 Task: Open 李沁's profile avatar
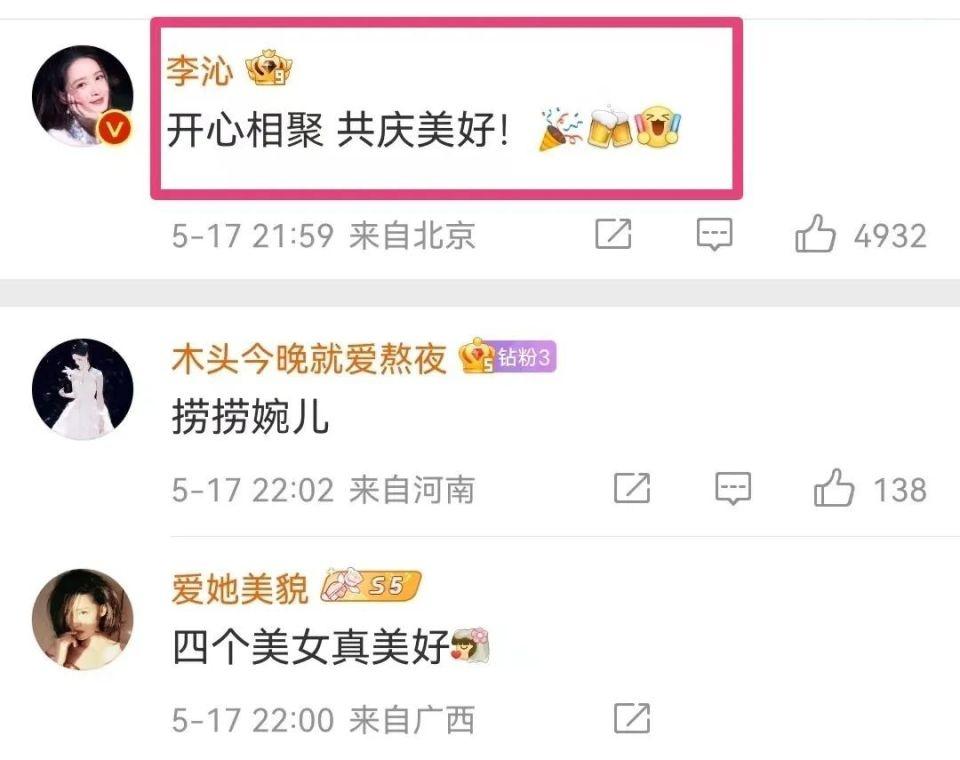point(83,96)
